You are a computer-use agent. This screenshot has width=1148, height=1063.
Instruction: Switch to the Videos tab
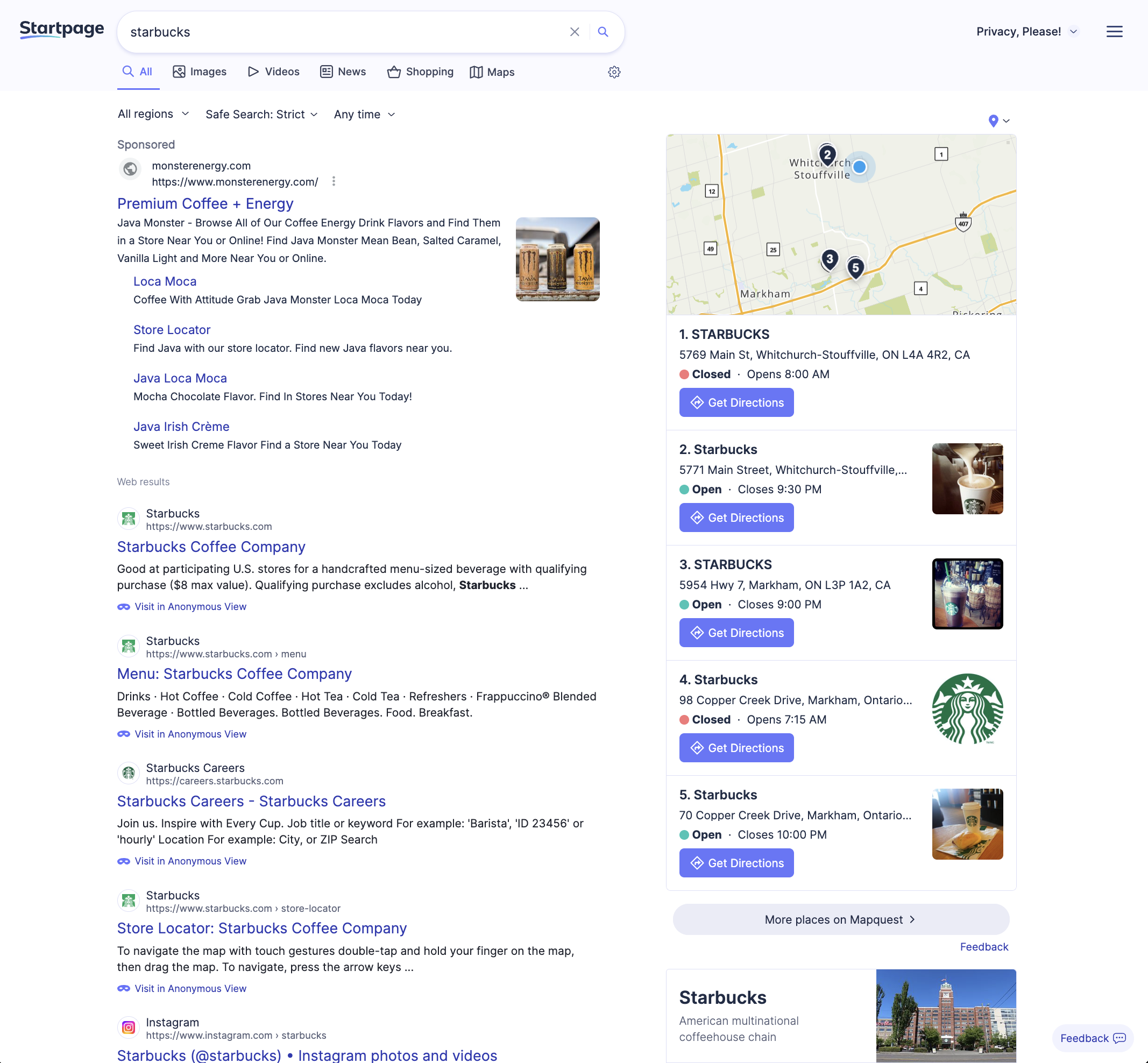(274, 72)
